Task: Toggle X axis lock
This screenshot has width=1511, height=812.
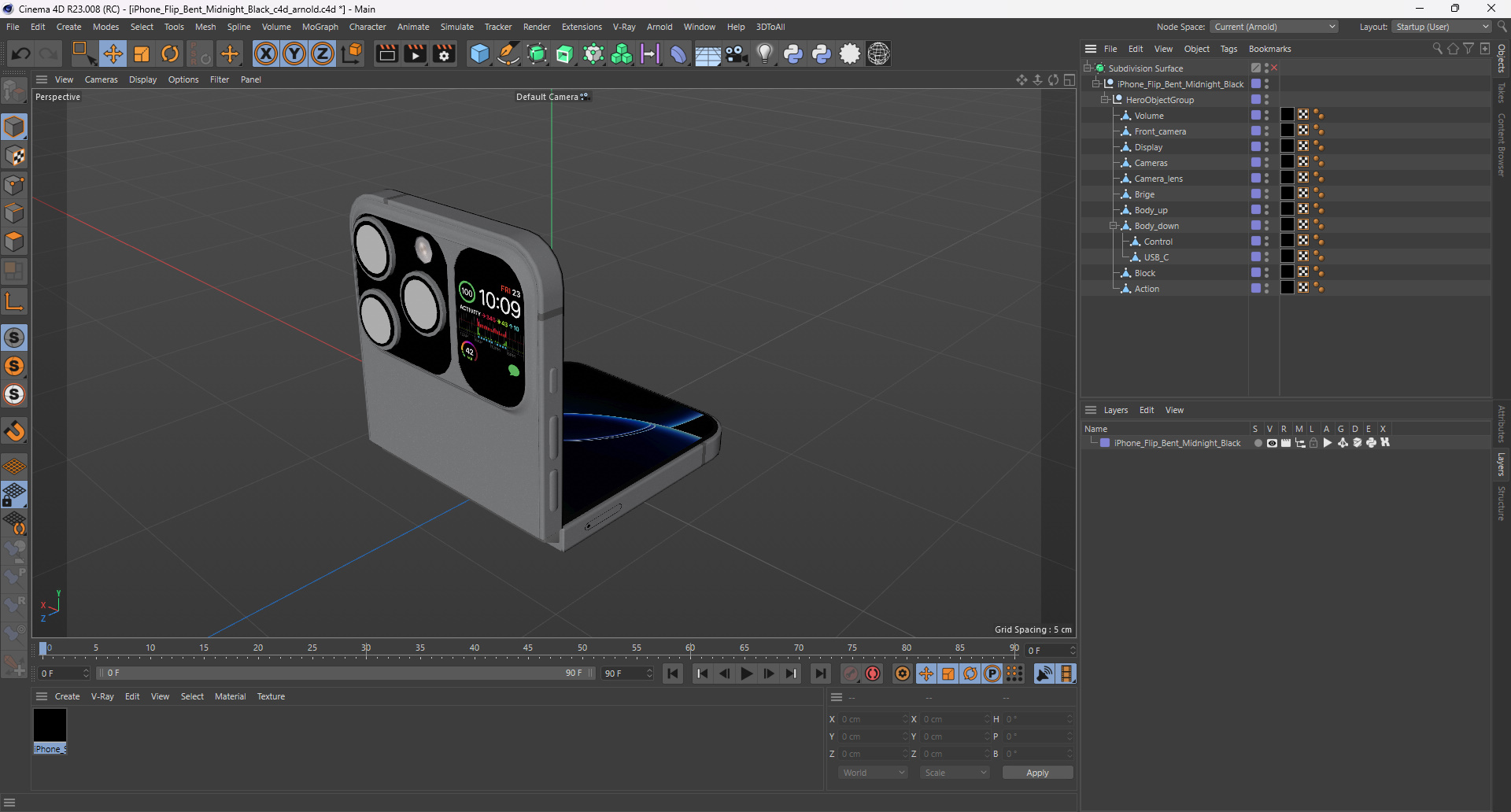Action: click(x=266, y=54)
